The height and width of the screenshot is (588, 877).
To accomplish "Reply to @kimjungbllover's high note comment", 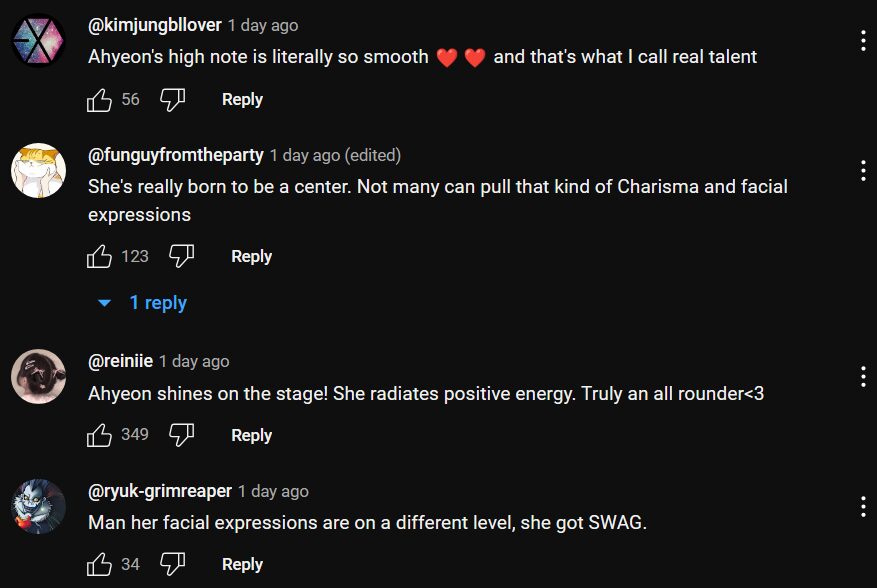I will pos(242,99).
